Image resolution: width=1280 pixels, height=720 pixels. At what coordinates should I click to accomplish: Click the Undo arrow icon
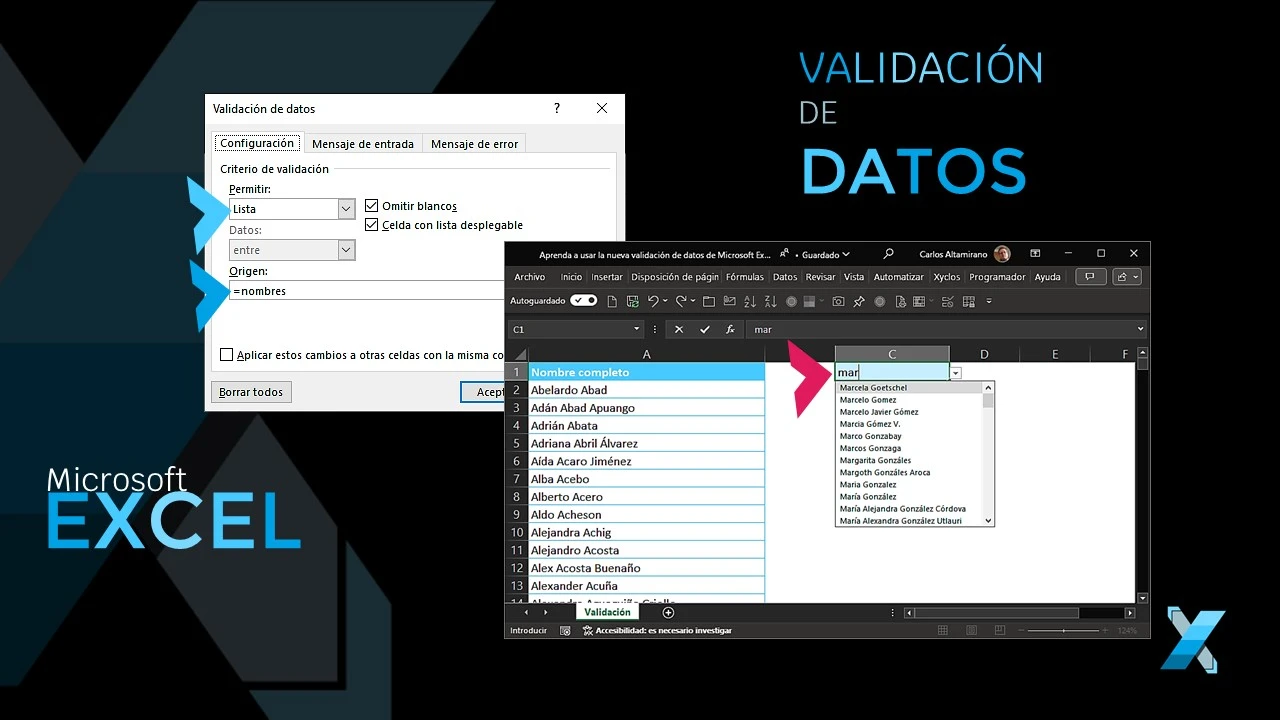point(653,301)
